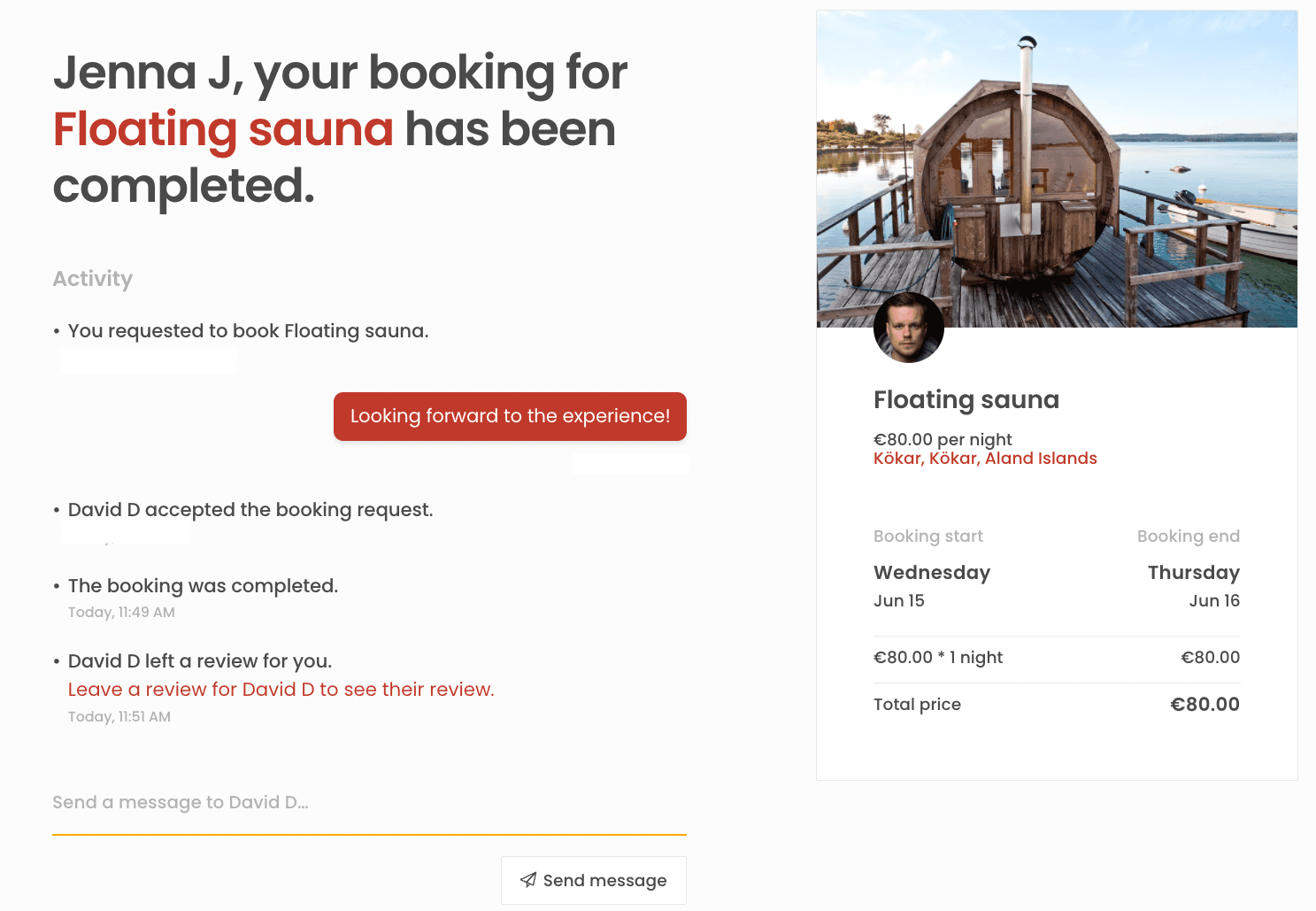
Task: Click the 'You requested to book Floating sauna' entry
Action: pyautogui.click(x=248, y=331)
